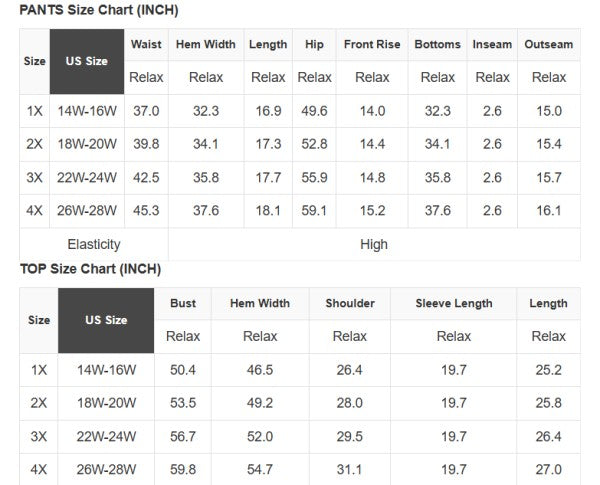This screenshot has height=485, width=600.
Task: Select bust value 53.5 in top chart
Action: point(183,403)
